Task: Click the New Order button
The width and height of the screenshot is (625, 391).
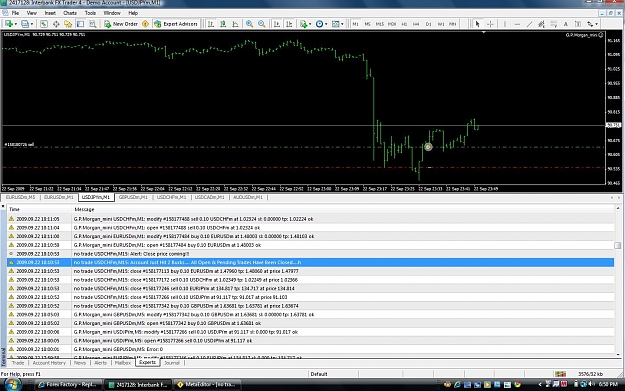Action: click(121, 24)
